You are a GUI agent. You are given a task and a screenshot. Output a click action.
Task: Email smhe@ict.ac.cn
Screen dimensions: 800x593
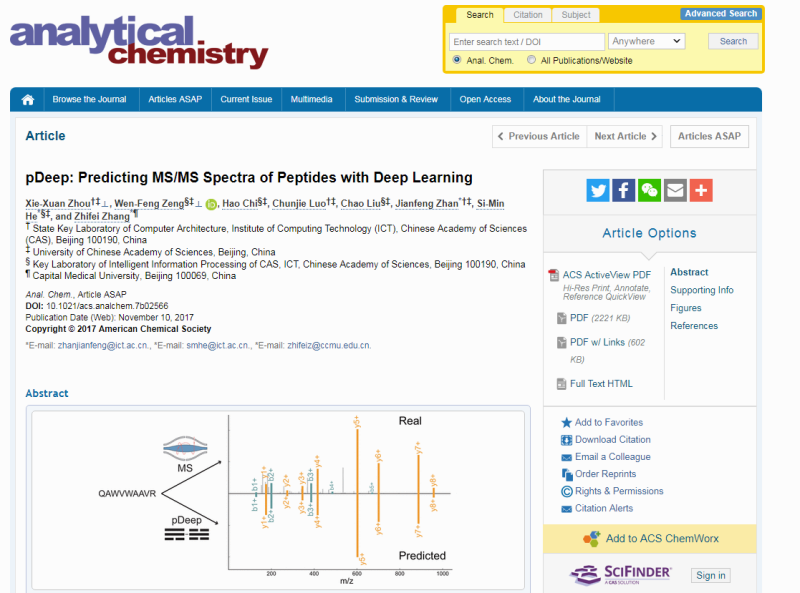(x=218, y=345)
